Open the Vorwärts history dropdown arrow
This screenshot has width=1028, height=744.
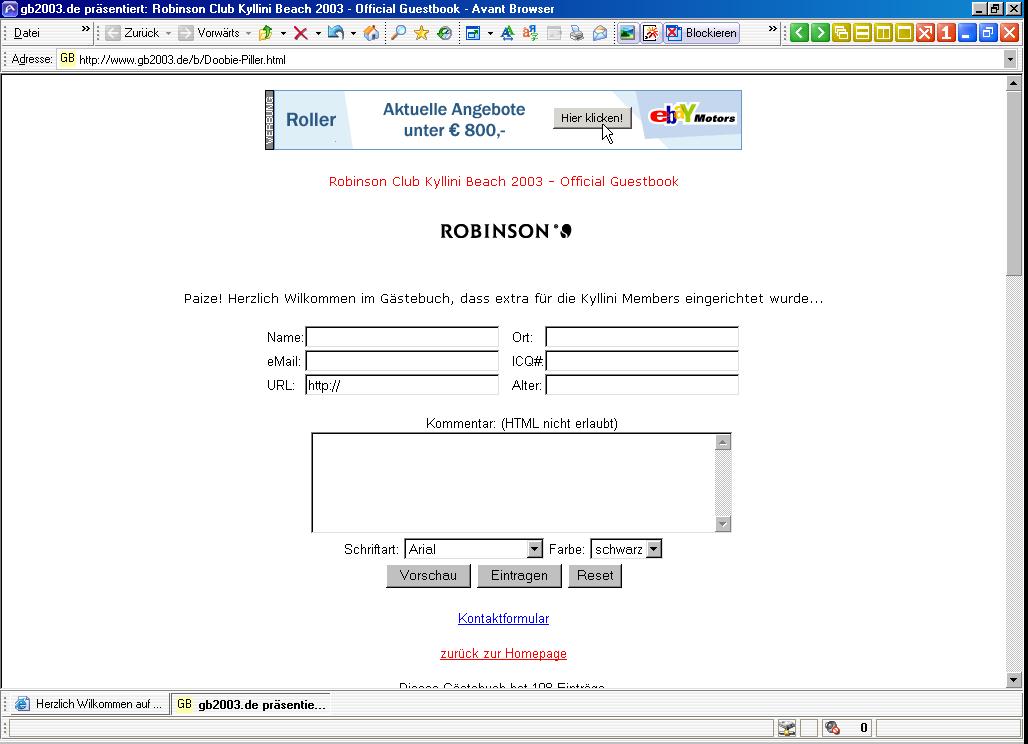point(248,33)
